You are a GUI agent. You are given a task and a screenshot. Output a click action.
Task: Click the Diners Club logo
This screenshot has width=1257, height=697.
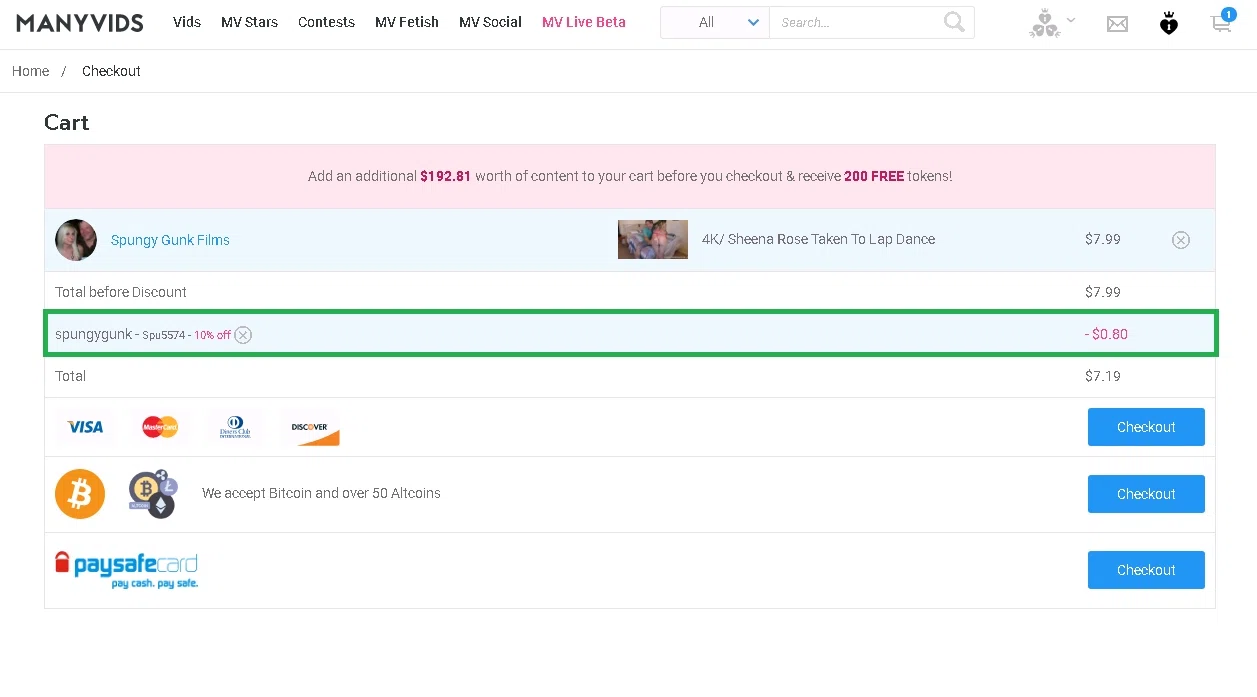point(235,428)
